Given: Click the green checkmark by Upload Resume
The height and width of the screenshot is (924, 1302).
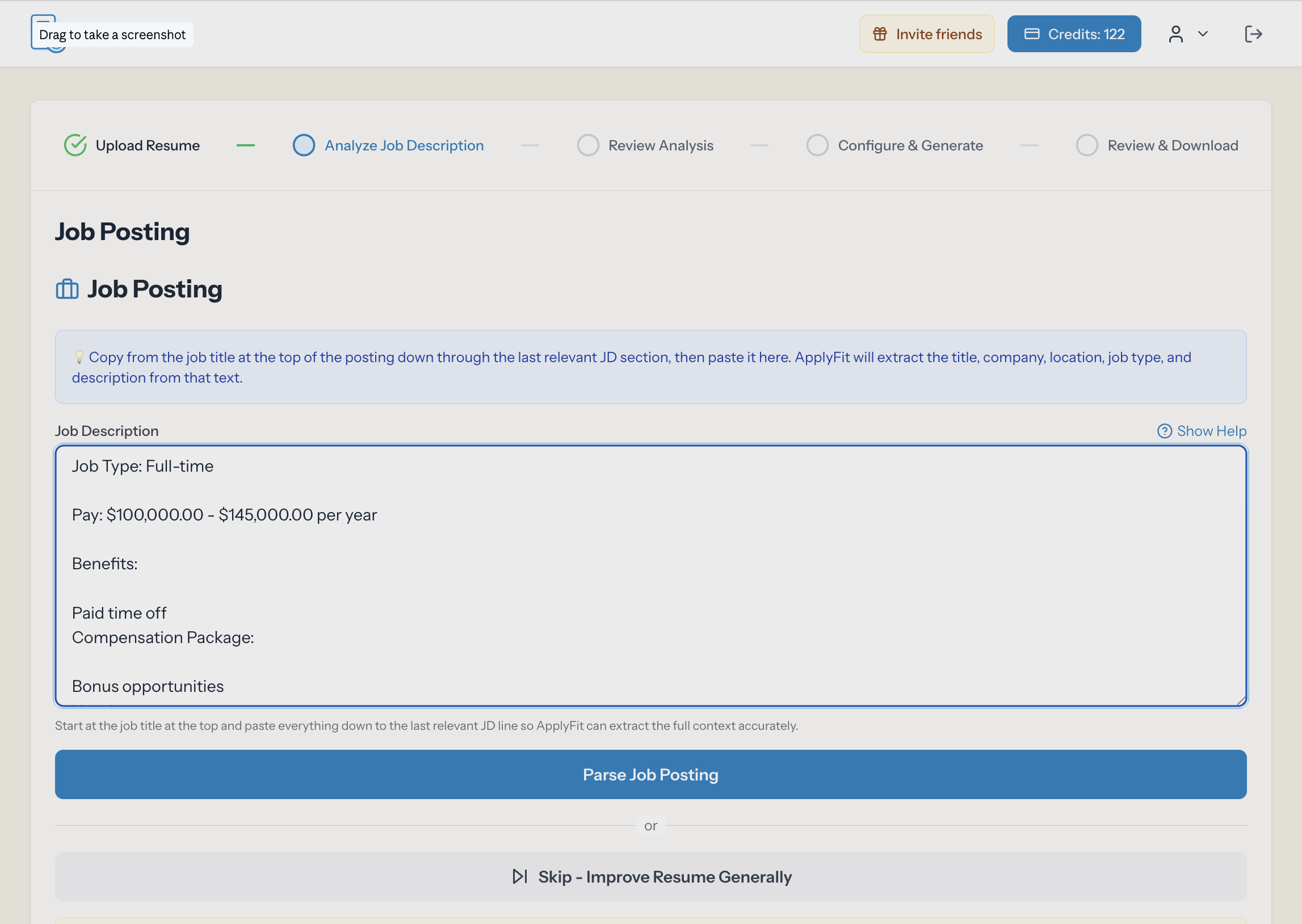Looking at the screenshot, I should (75, 146).
